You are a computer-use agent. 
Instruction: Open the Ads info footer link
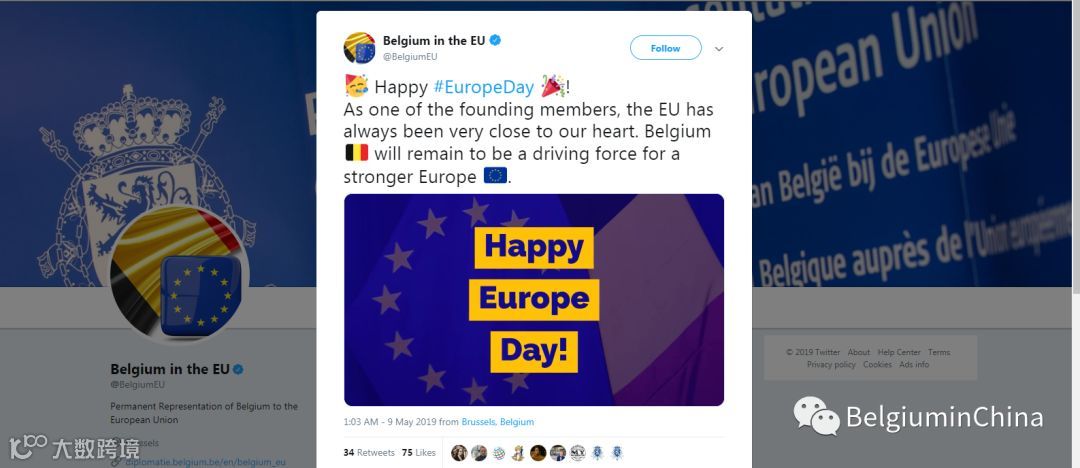click(x=914, y=365)
